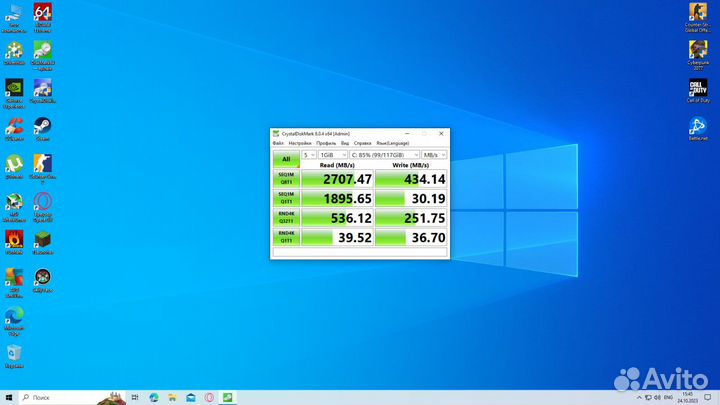The width and height of the screenshot is (720, 405).
Task: Click the 39.52 read result
Action: [x=337, y=237]
